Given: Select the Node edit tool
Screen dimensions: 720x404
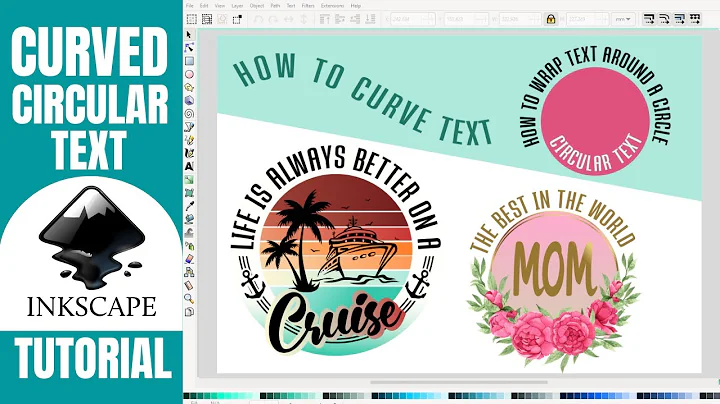Looking at the screenshot, I should [189, 48].
